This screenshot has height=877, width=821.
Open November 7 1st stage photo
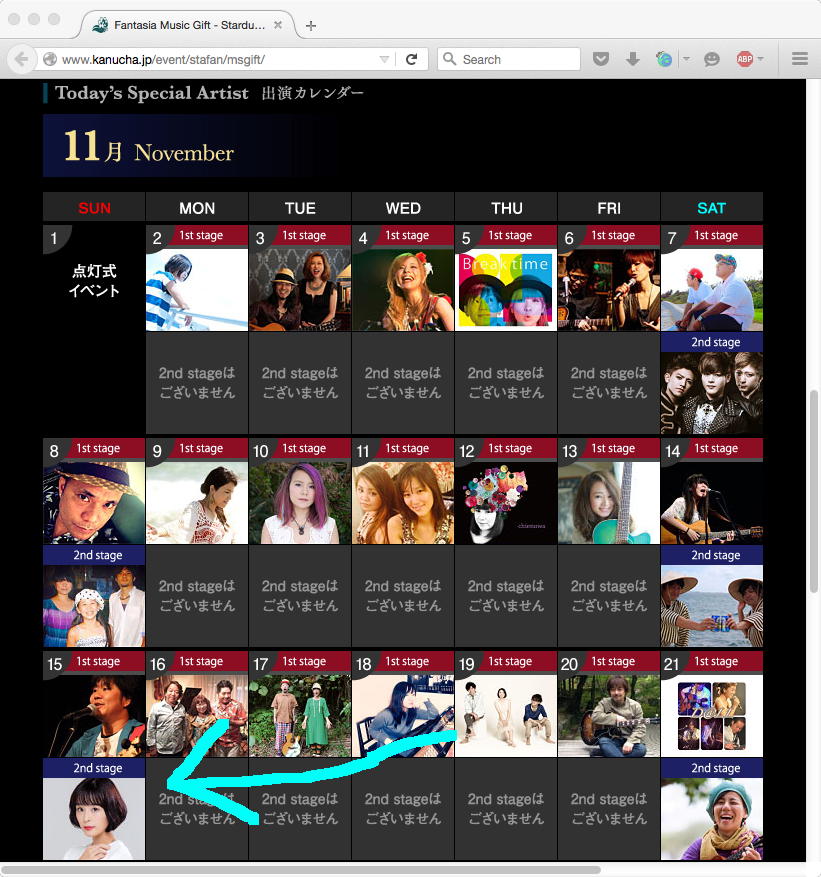point(711,290)
